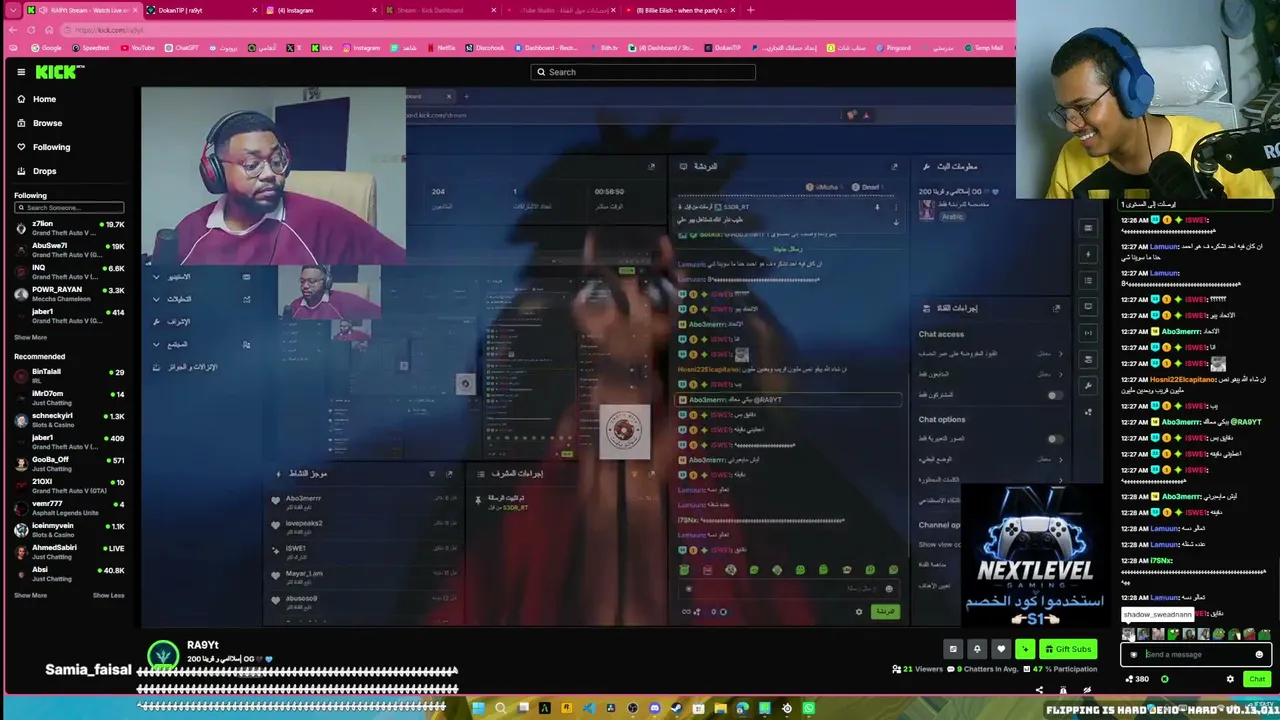This screenshot has height=720, width=1280.
Task: Go to Home in Kick sidebar
Action: tap(44, 99)
